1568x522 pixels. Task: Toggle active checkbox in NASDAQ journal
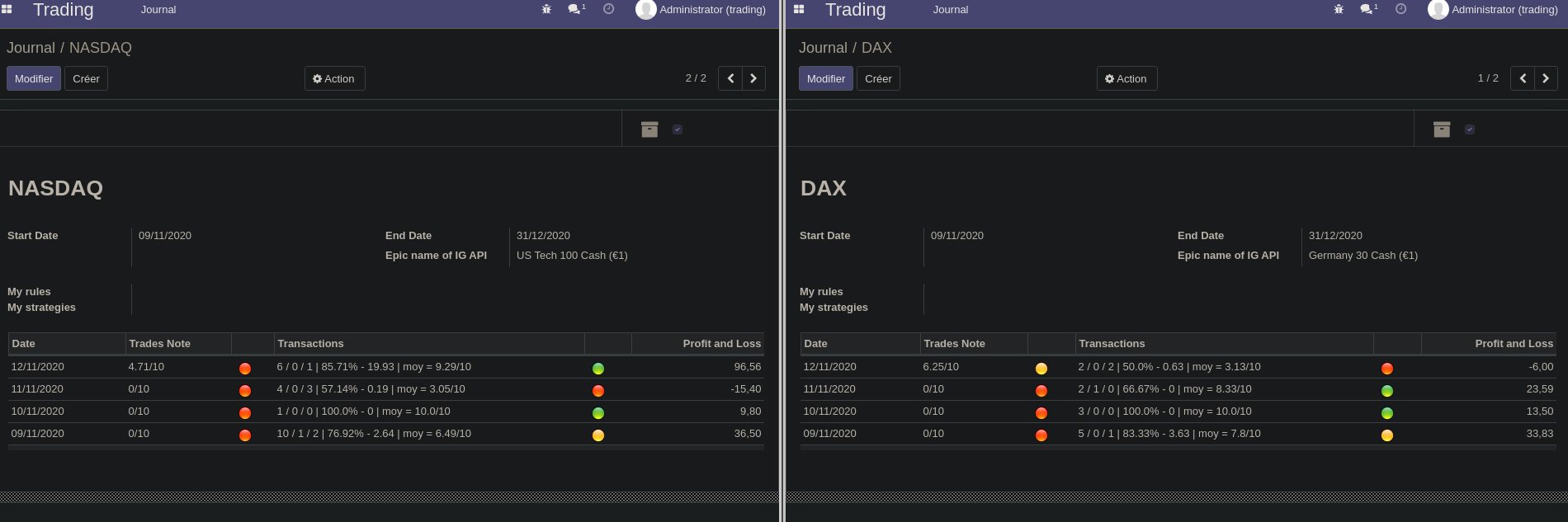click(x=678, y=129)
